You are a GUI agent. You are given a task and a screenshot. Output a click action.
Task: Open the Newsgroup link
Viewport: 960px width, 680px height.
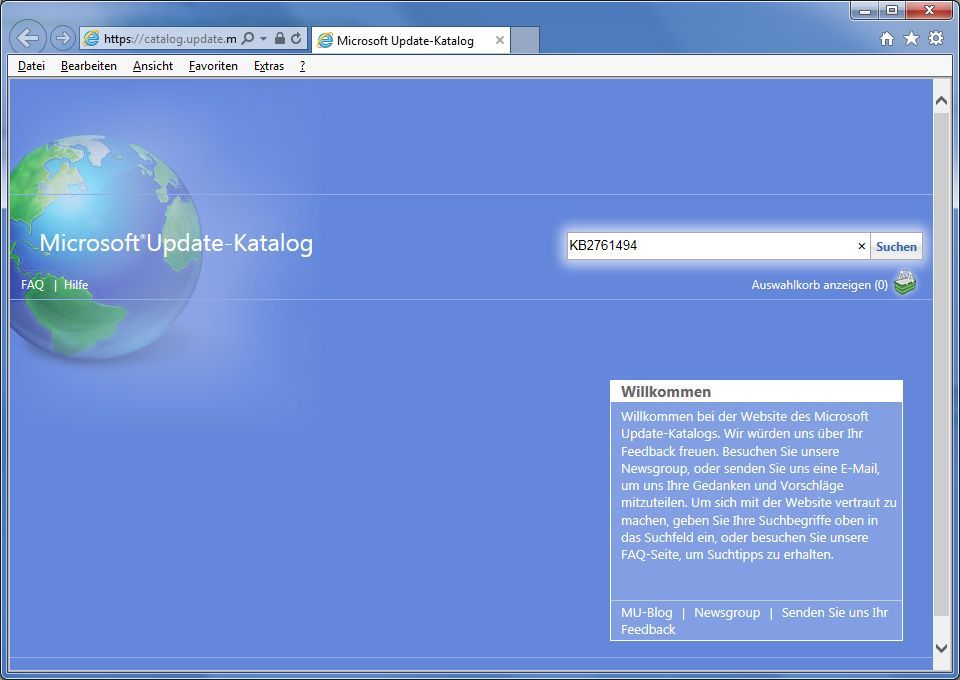tap(727, 612)
